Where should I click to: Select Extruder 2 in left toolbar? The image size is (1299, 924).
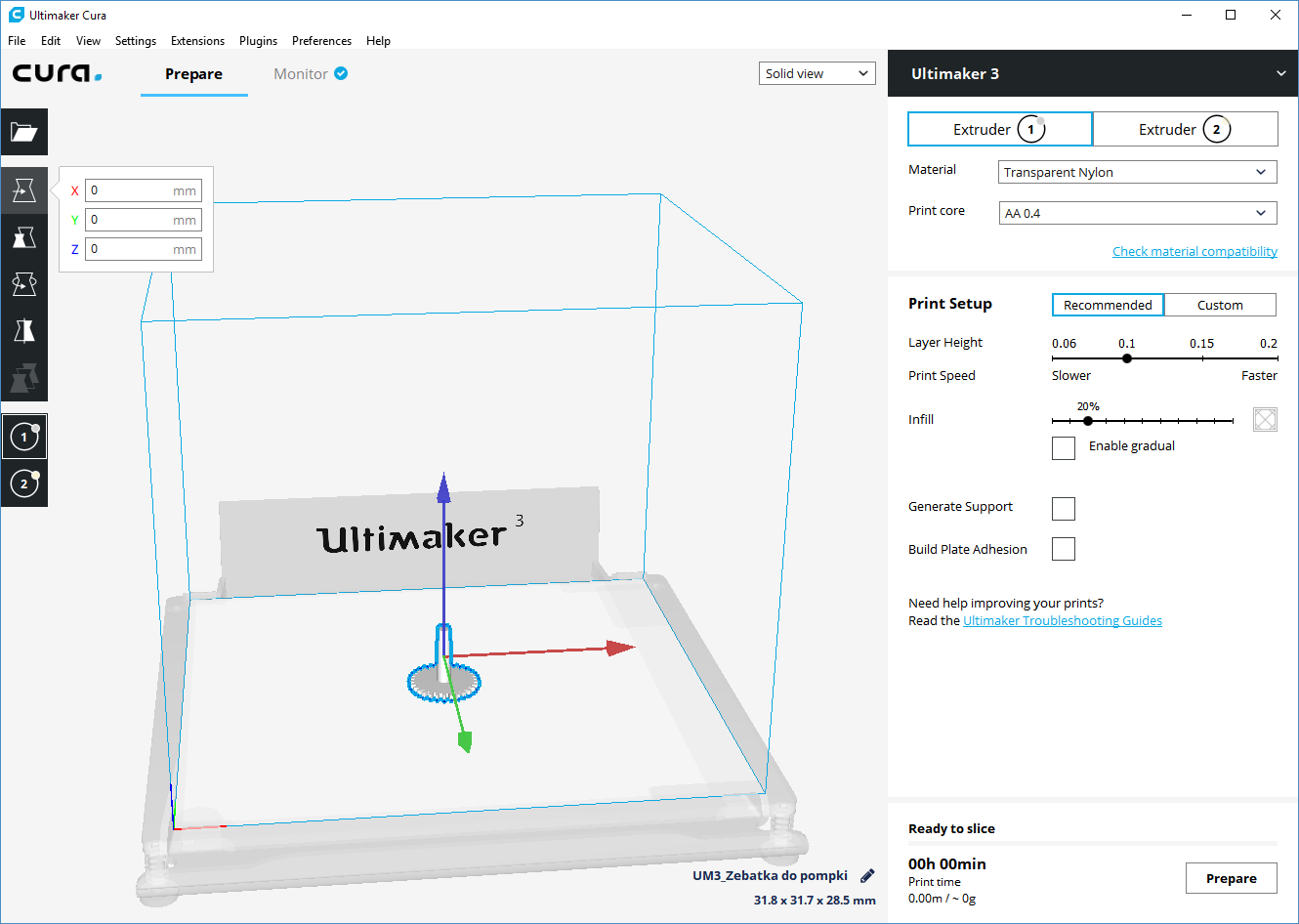pos(24,483)
